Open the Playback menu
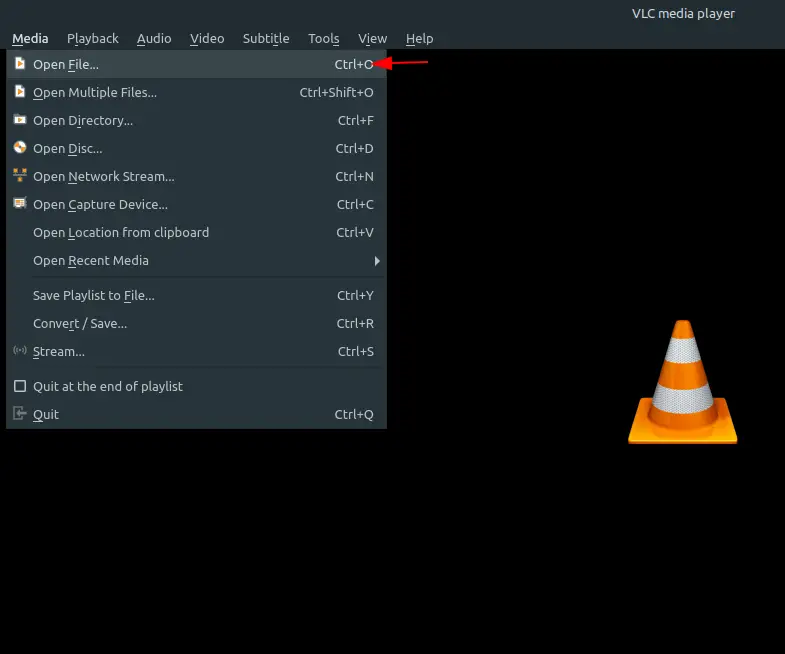 pos(93,39)
